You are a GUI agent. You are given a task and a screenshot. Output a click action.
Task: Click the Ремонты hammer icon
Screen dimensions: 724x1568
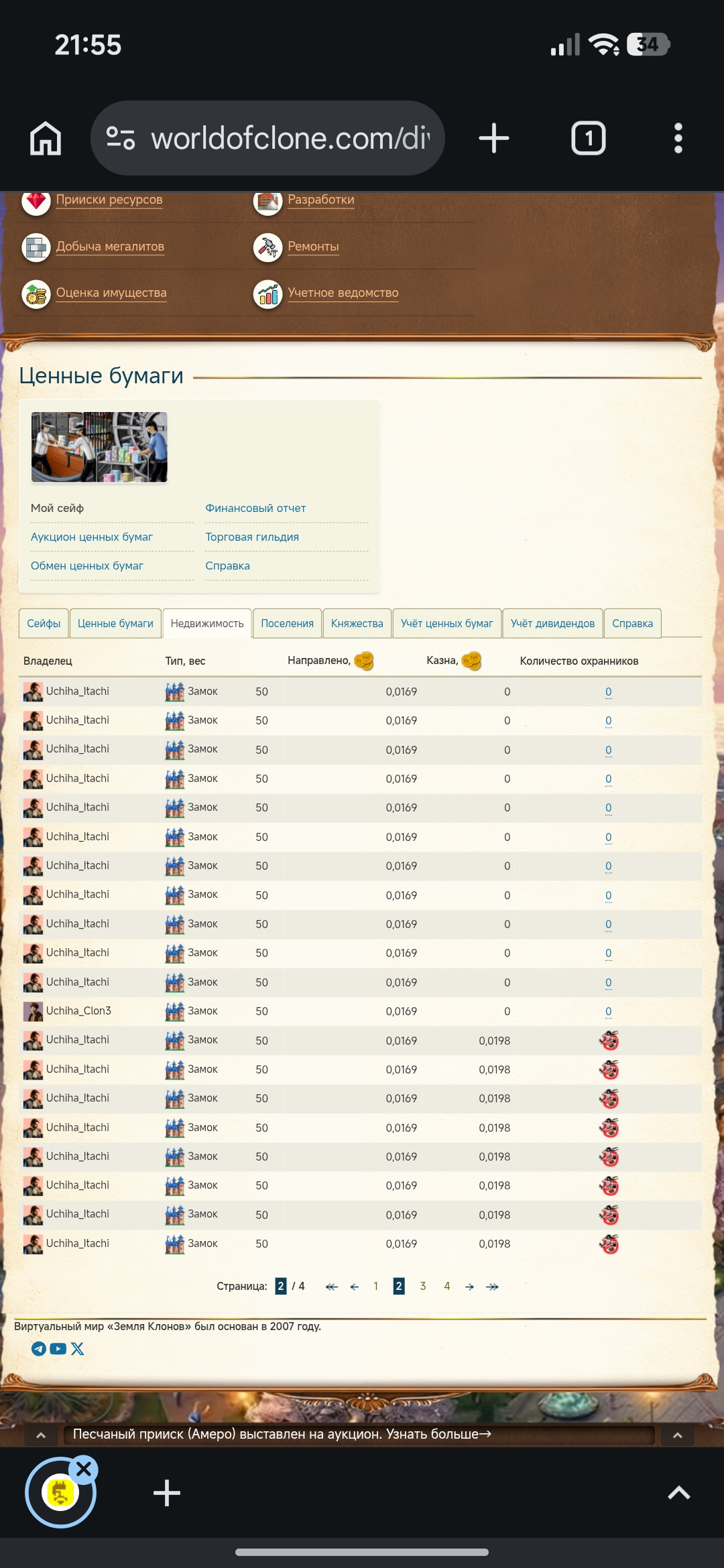267,247
